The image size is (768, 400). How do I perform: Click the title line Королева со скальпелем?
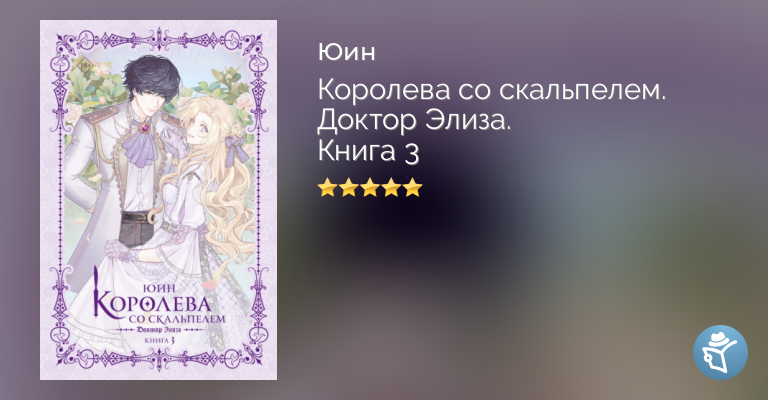point(492,91)
